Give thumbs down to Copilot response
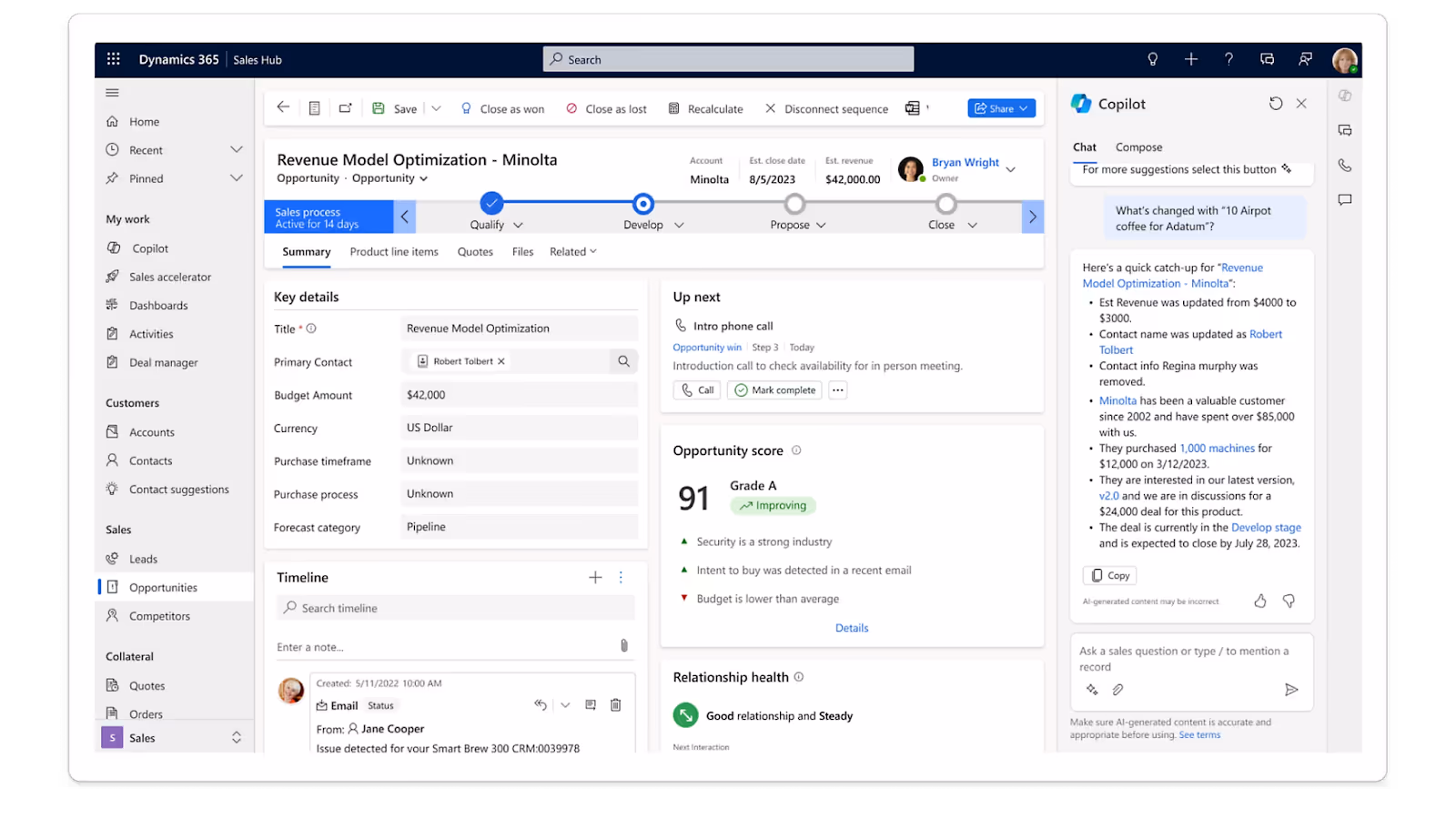The image size is (1456, 819). click(1289, 601)
